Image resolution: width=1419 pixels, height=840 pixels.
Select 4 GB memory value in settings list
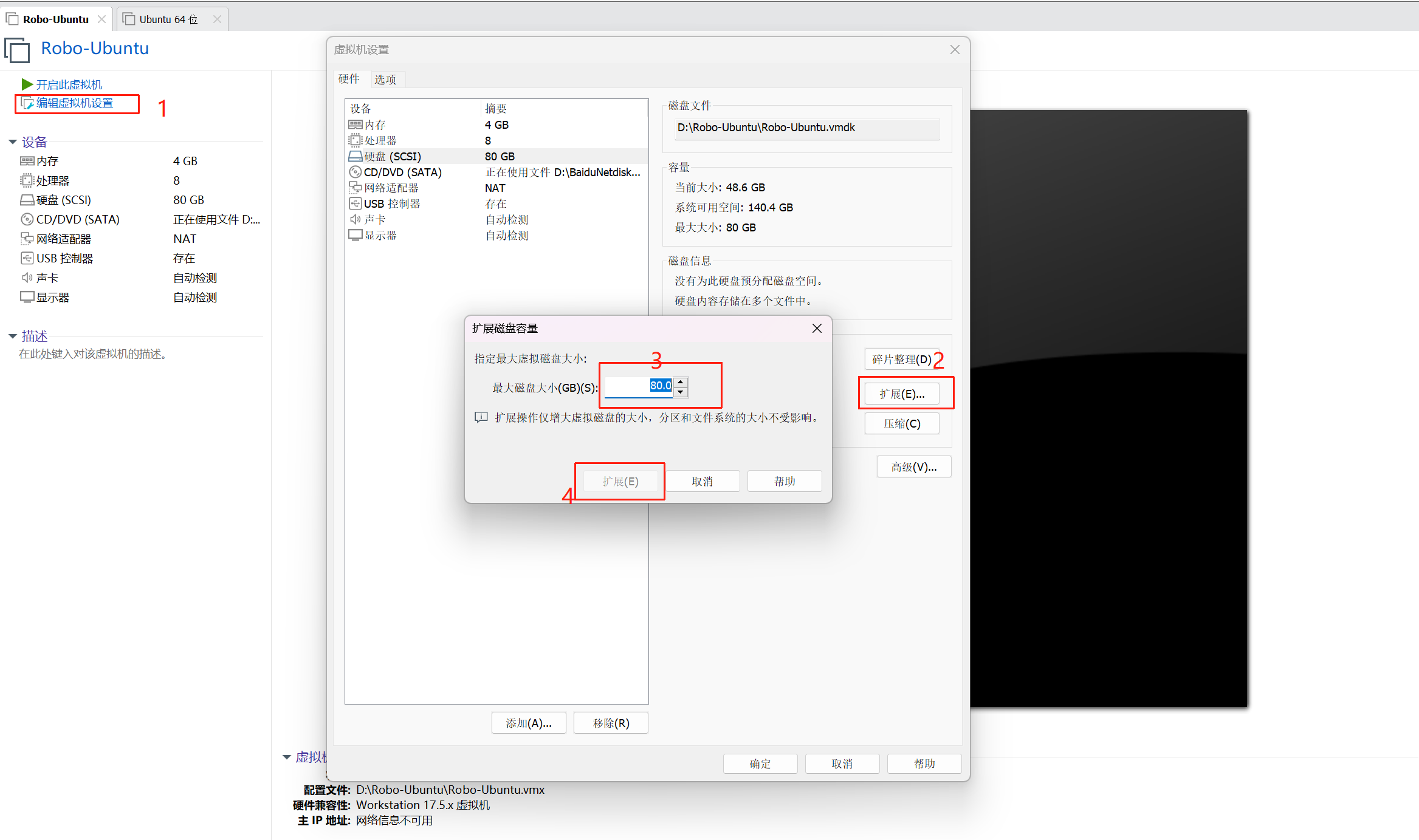pos(496,125)
